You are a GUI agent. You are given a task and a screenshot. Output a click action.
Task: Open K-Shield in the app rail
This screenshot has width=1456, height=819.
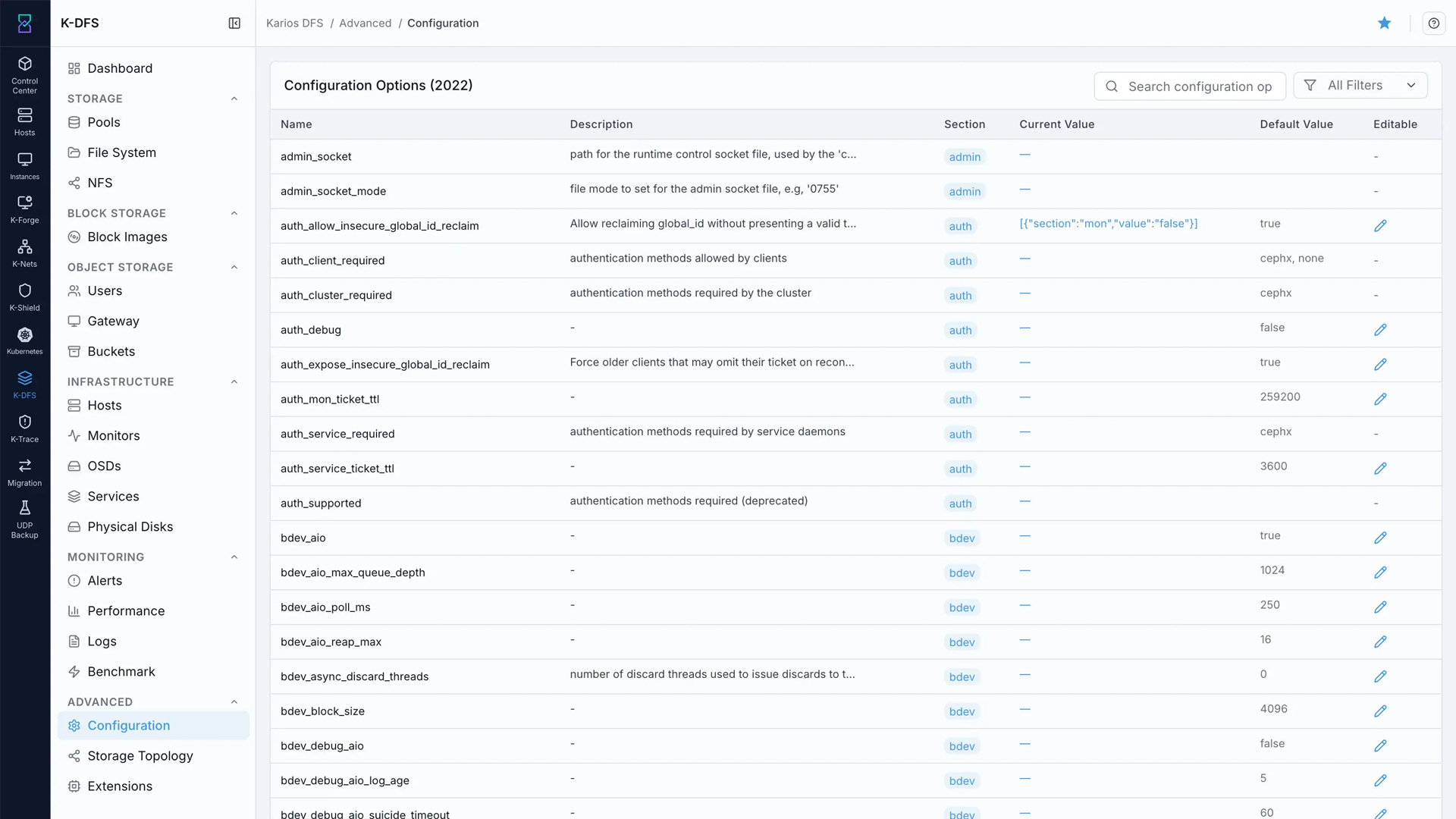coord(24,297)
